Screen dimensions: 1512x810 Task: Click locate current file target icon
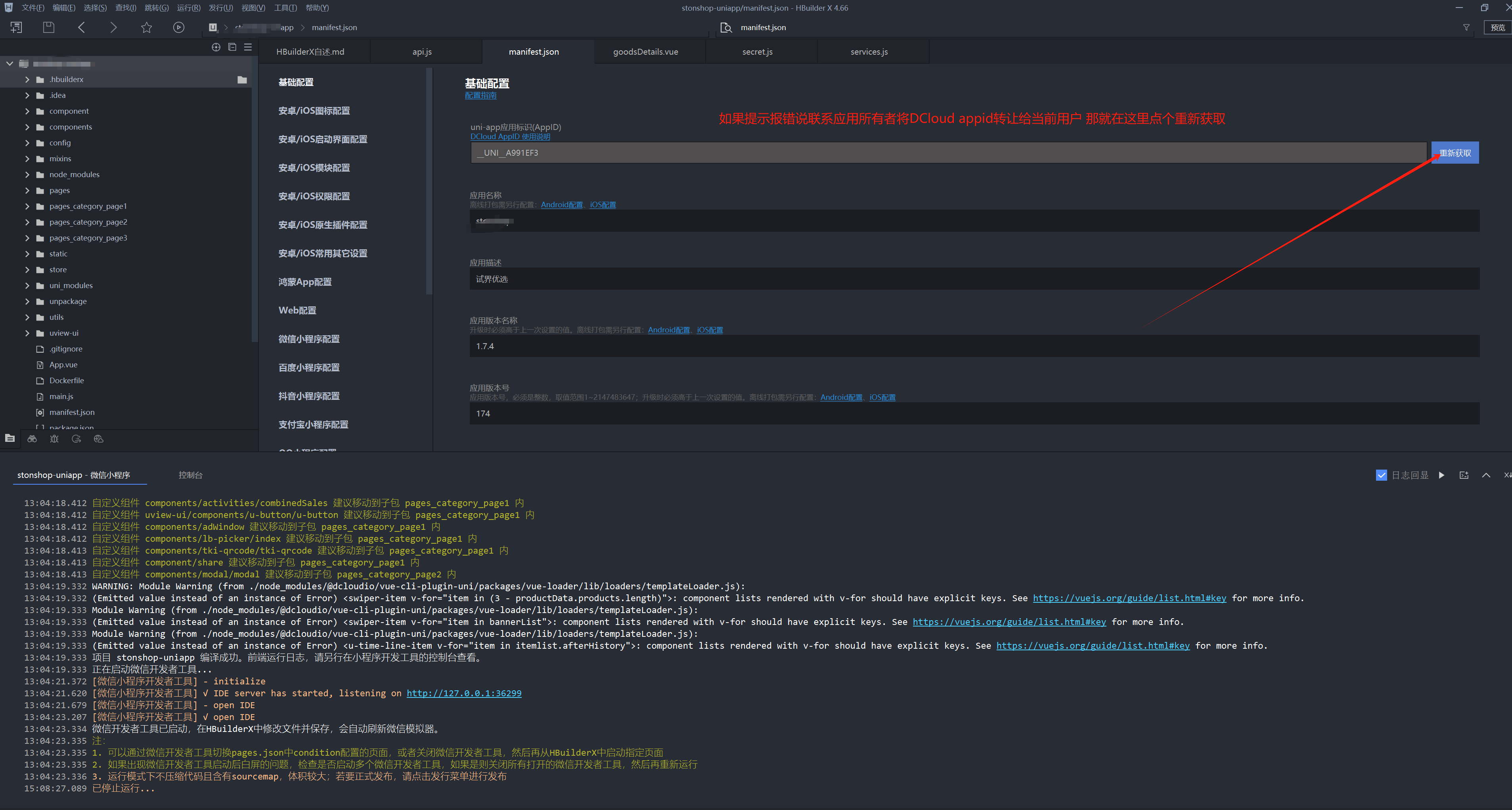coord(216,48)
